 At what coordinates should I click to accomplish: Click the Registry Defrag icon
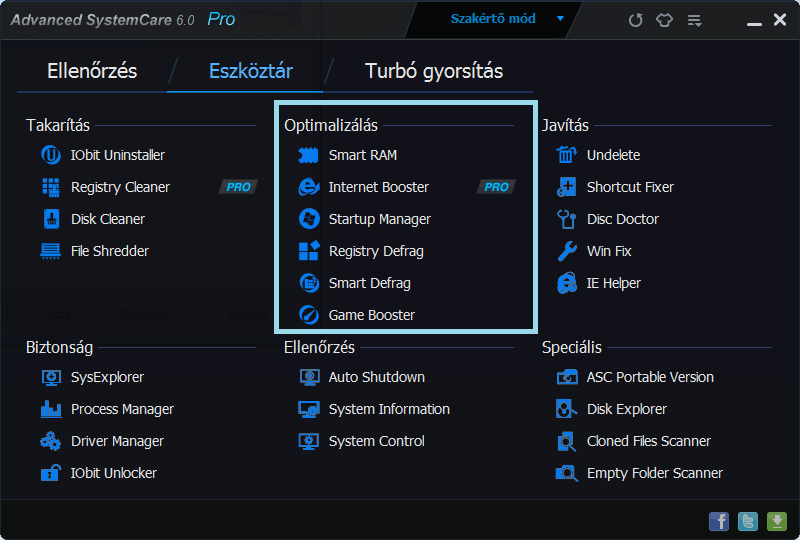tap(309, 251)
